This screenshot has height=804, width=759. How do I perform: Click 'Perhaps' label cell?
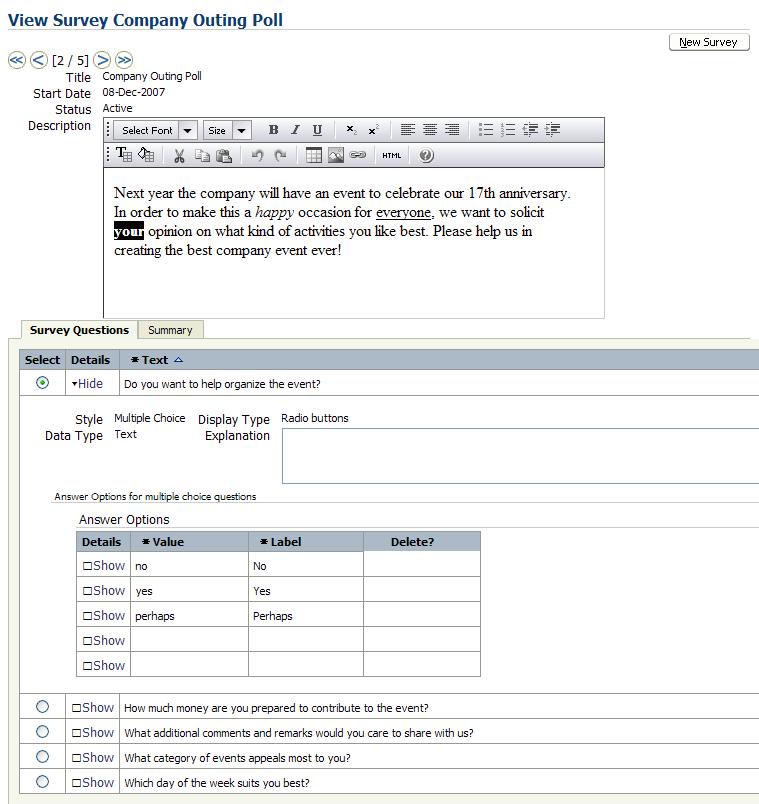click(306, 615)
